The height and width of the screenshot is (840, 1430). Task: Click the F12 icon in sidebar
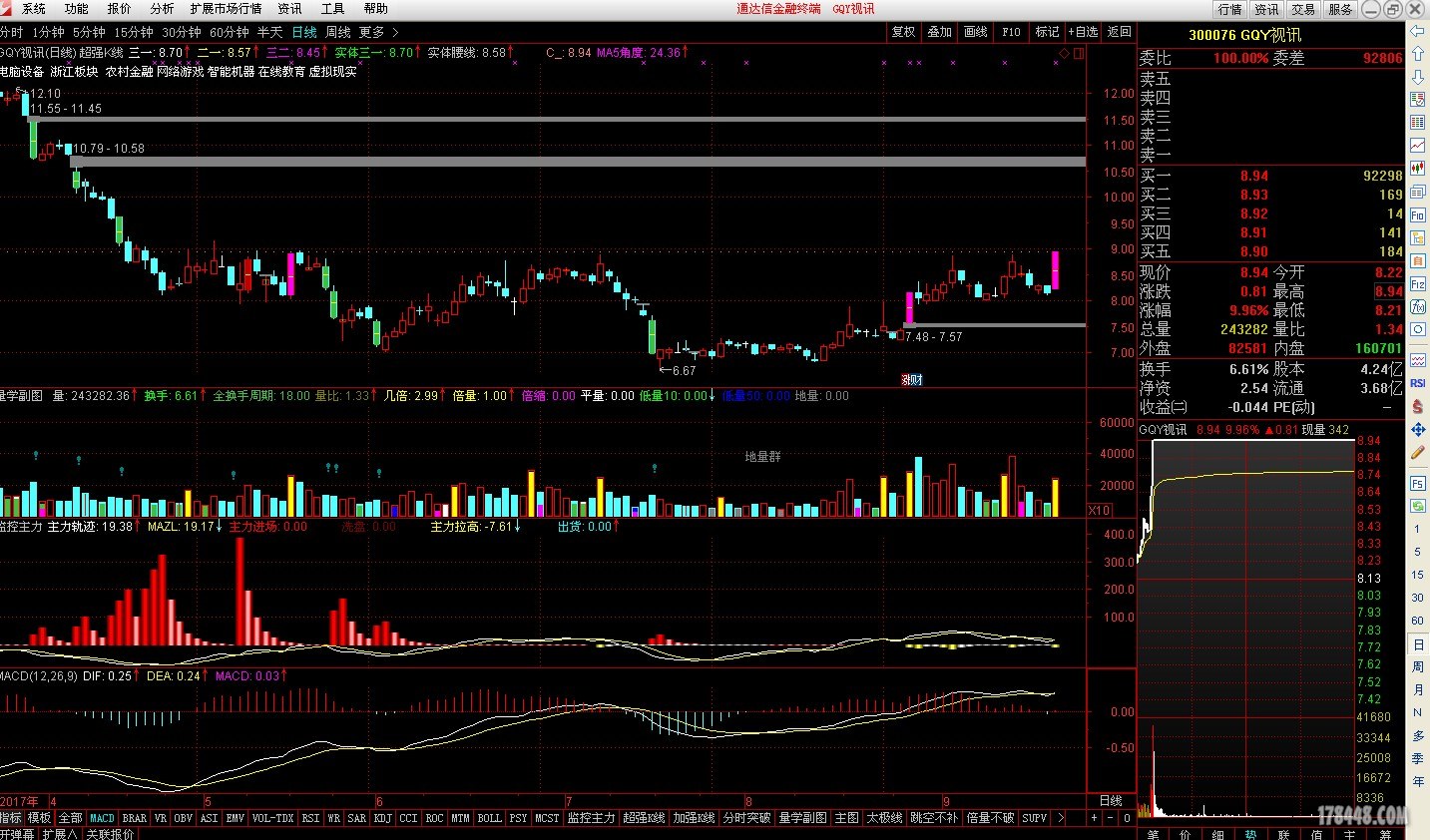point(1417,284)
